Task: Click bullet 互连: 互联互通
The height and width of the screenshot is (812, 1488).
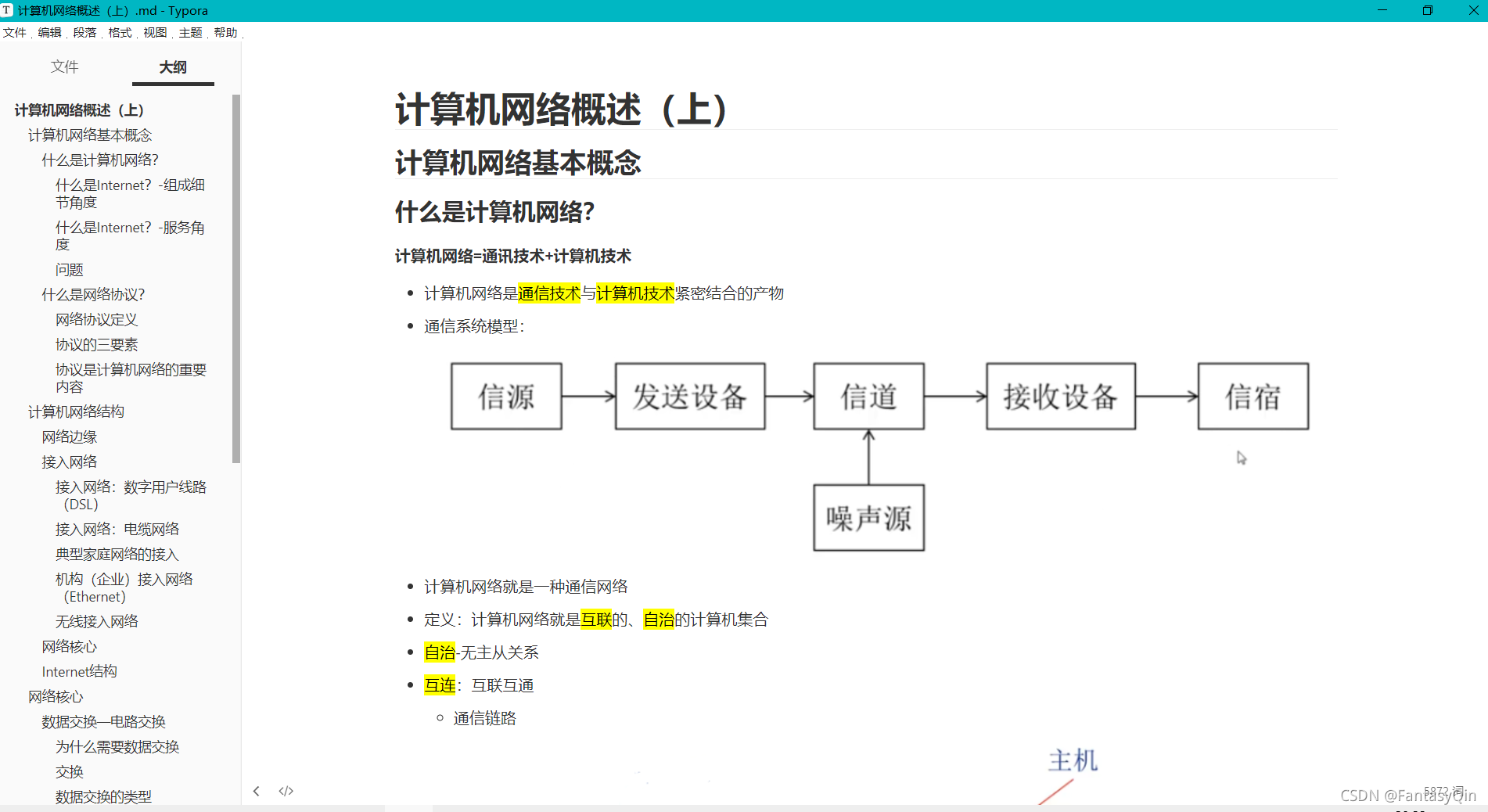Action: [479, 685]
